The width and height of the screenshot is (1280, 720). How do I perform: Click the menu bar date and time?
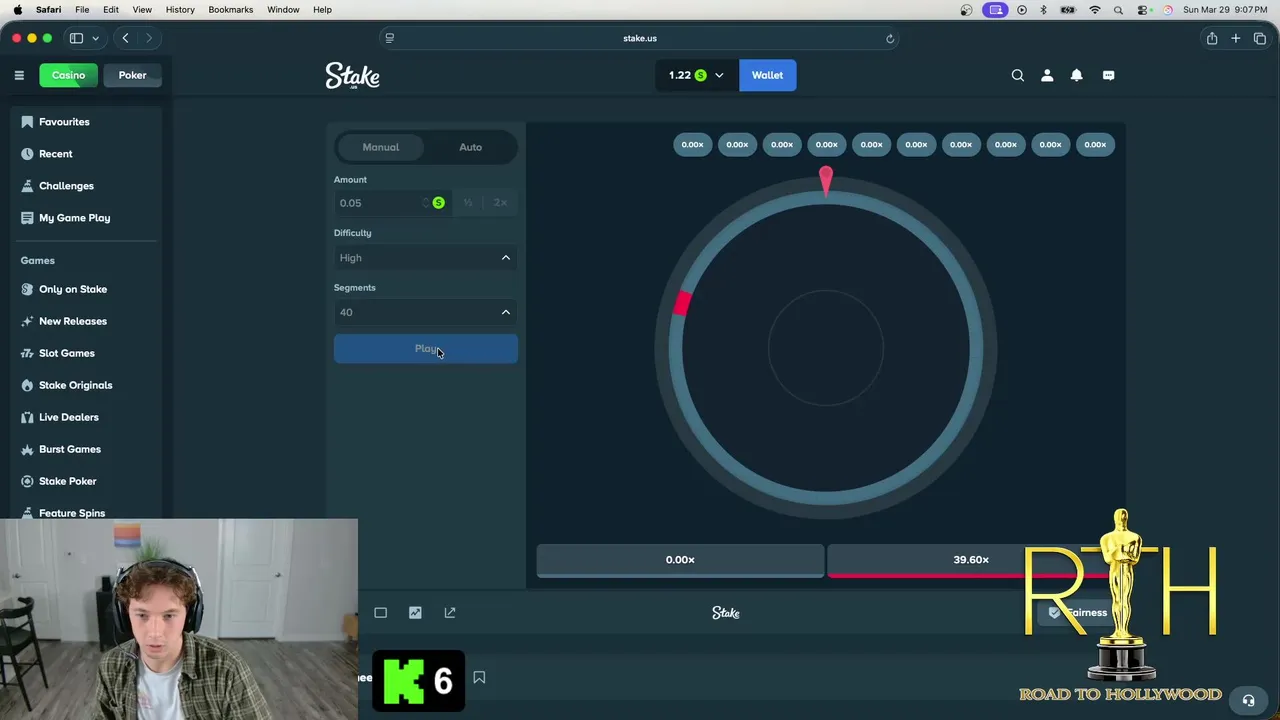point(1225,10)
